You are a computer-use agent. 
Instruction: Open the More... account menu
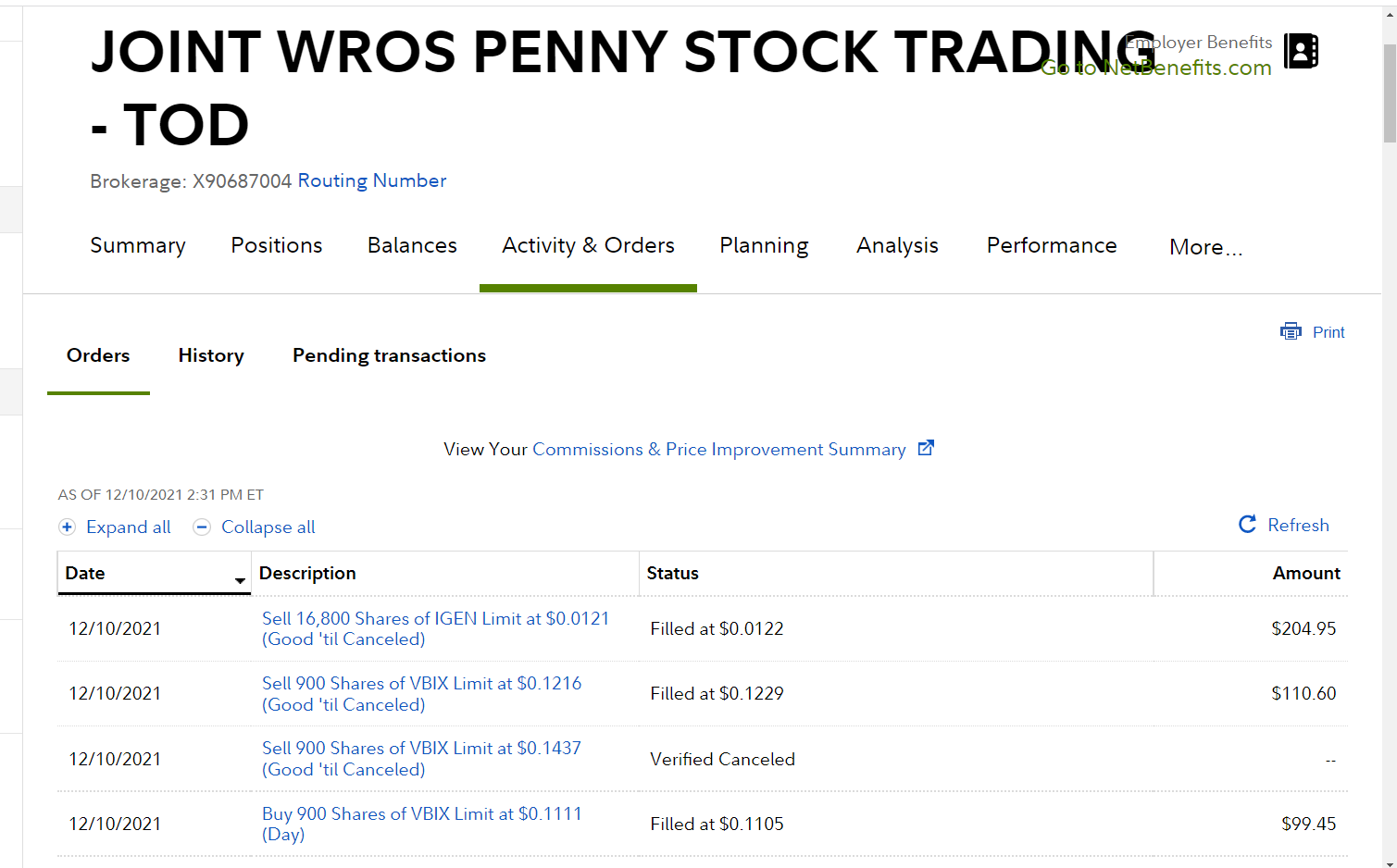(1205, 247)
